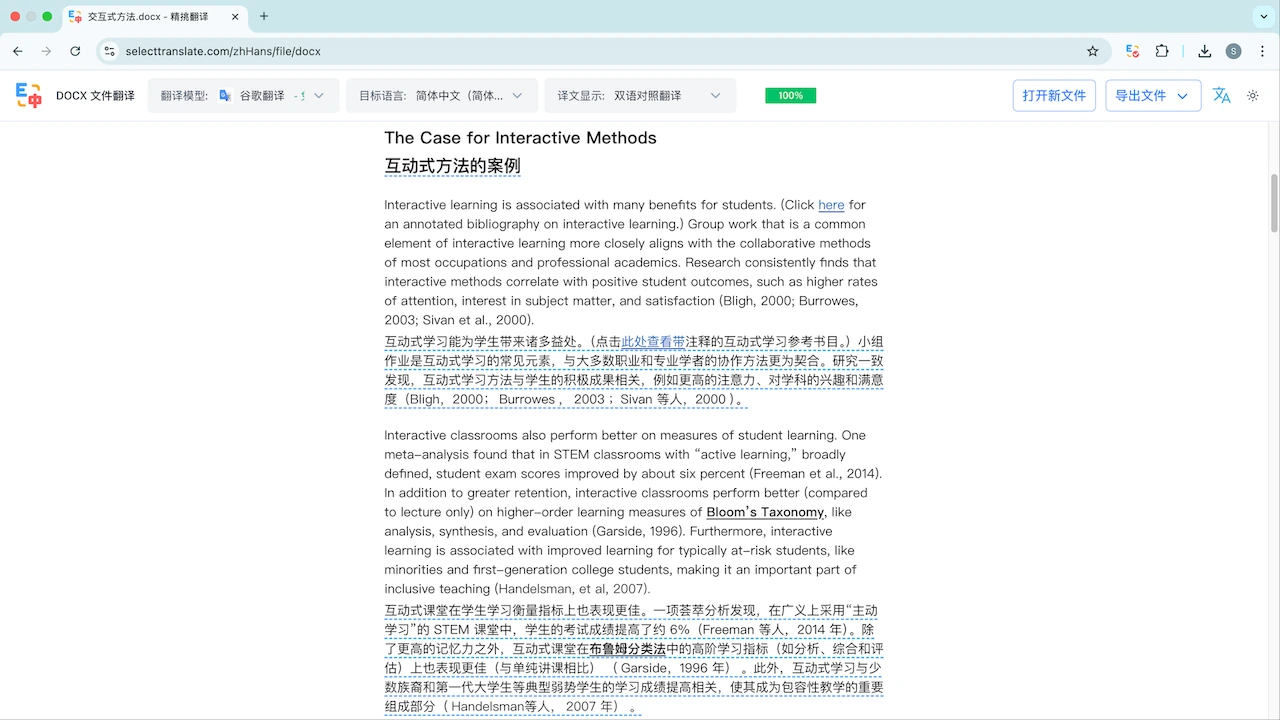The height and width of the screenshot is (720, 1280).
Task: Click the 100% progress indicator bar
Action: (x=790, y=96)
